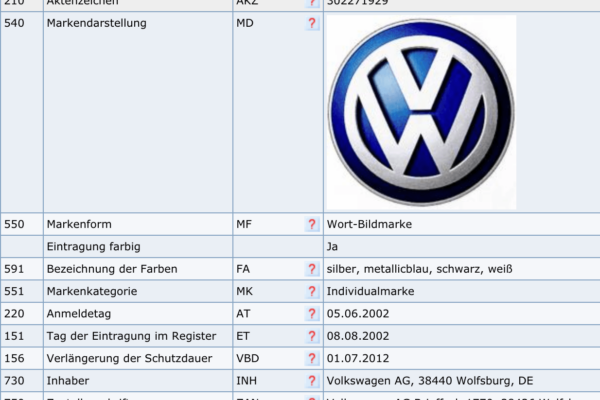Select the 'Markenkategorie' label
The width and height of the screenshot is (600, 400).
(92, 292)
